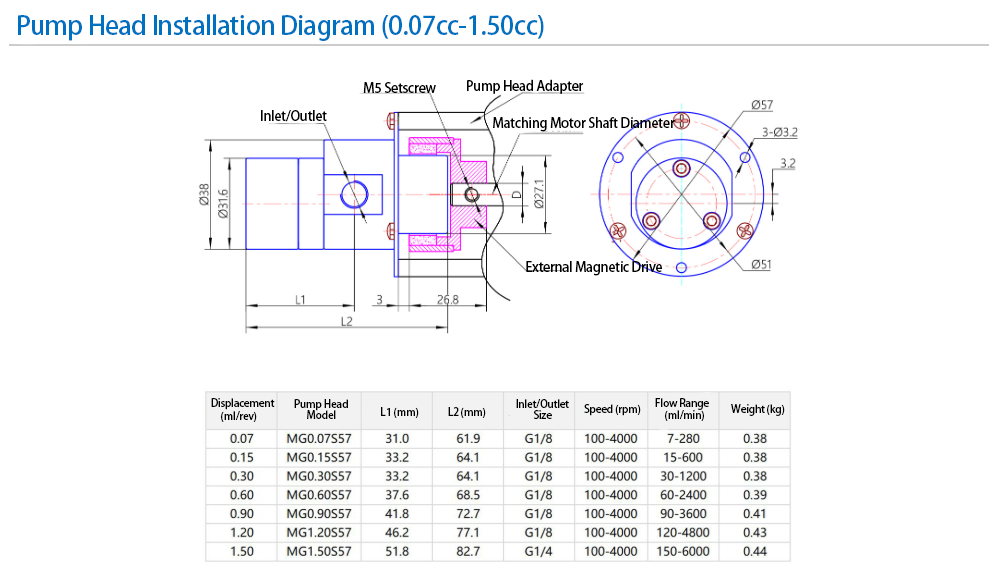This screenshot has height=575, width=997.
Task: Click the Ø38 vertical dimension label
Action: coord(204,195)
